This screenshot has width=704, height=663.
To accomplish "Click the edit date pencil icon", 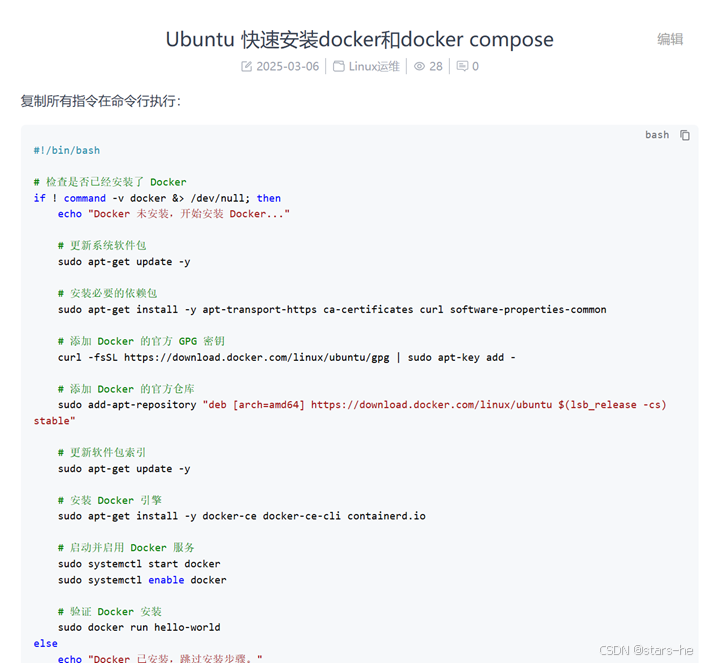I will tap(246, 66).
